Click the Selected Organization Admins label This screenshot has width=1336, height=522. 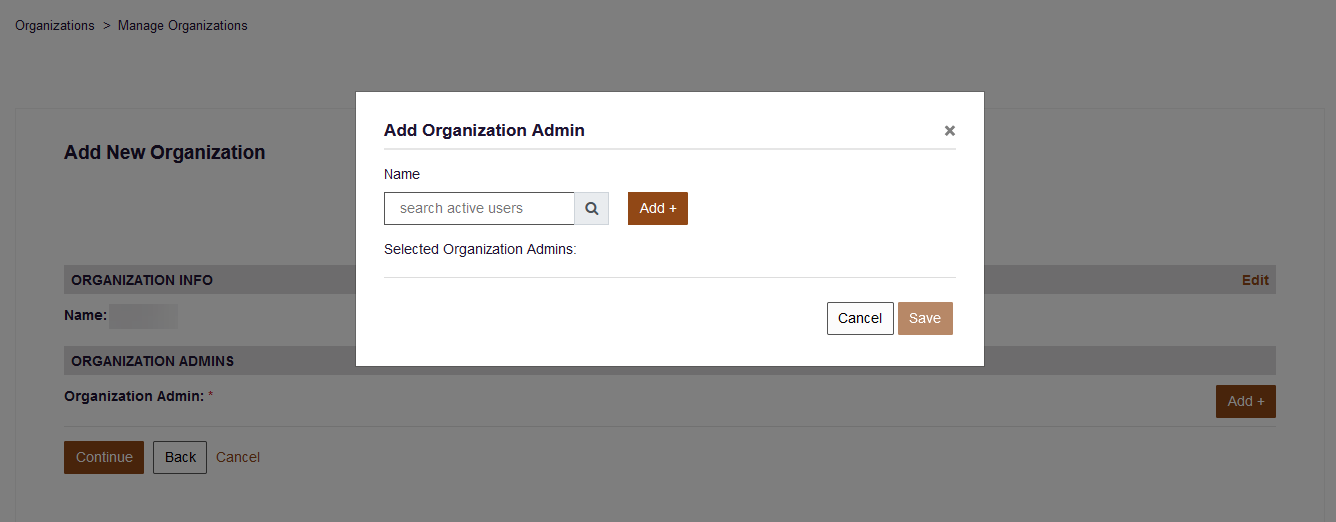(x=480, y=249)
